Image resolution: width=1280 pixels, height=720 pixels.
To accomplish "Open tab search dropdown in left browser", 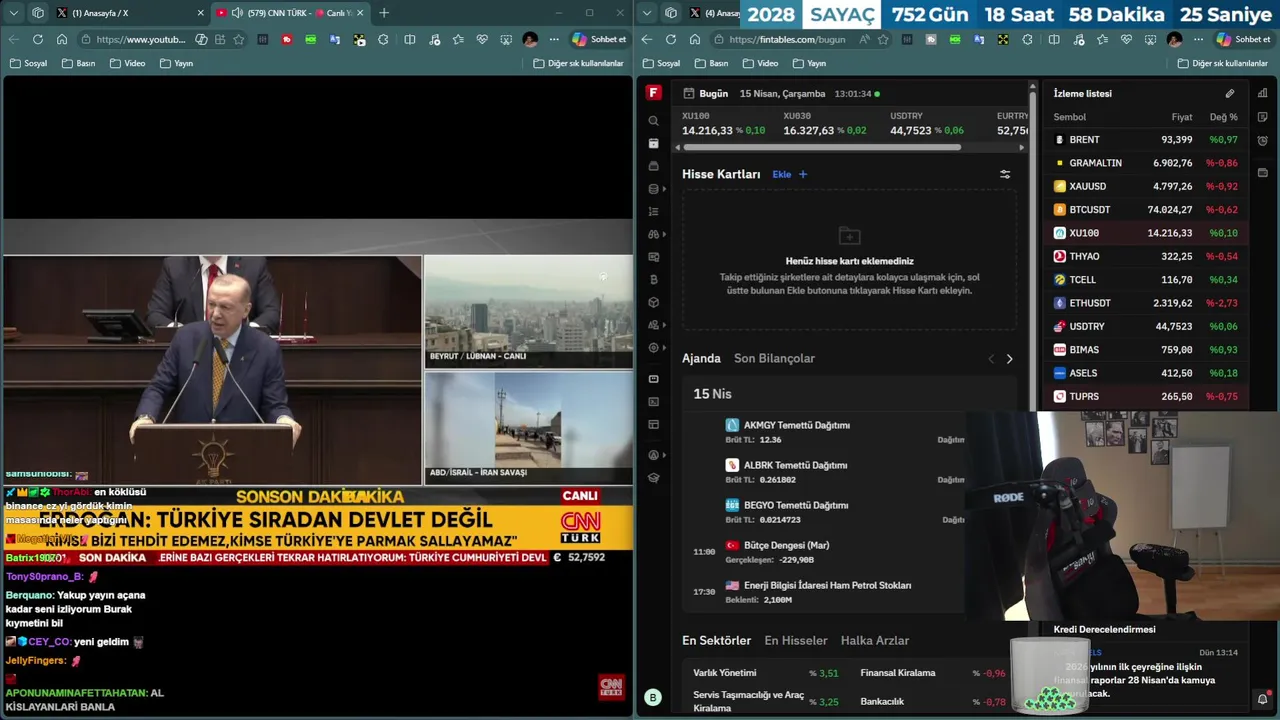I will point(14,13).
